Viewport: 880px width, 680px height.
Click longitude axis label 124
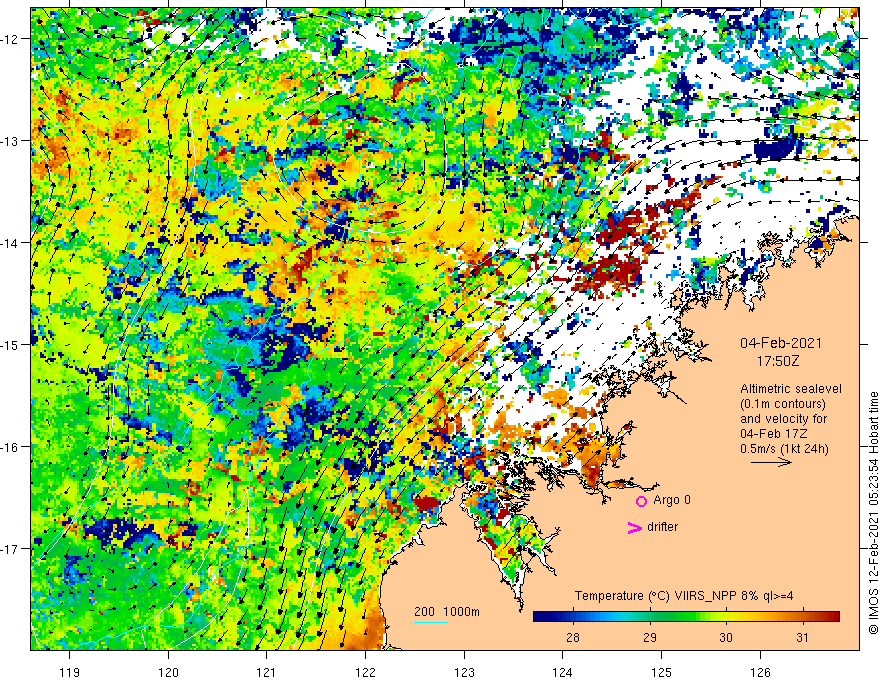click(563, 672)
